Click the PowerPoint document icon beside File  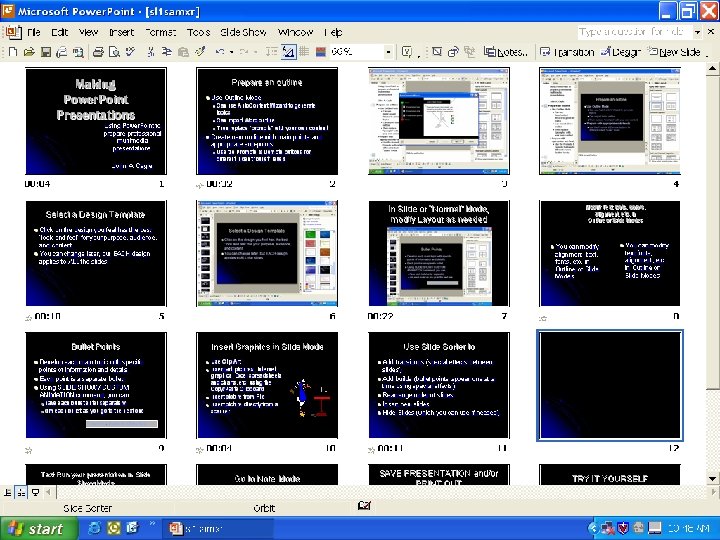(13, 32)
